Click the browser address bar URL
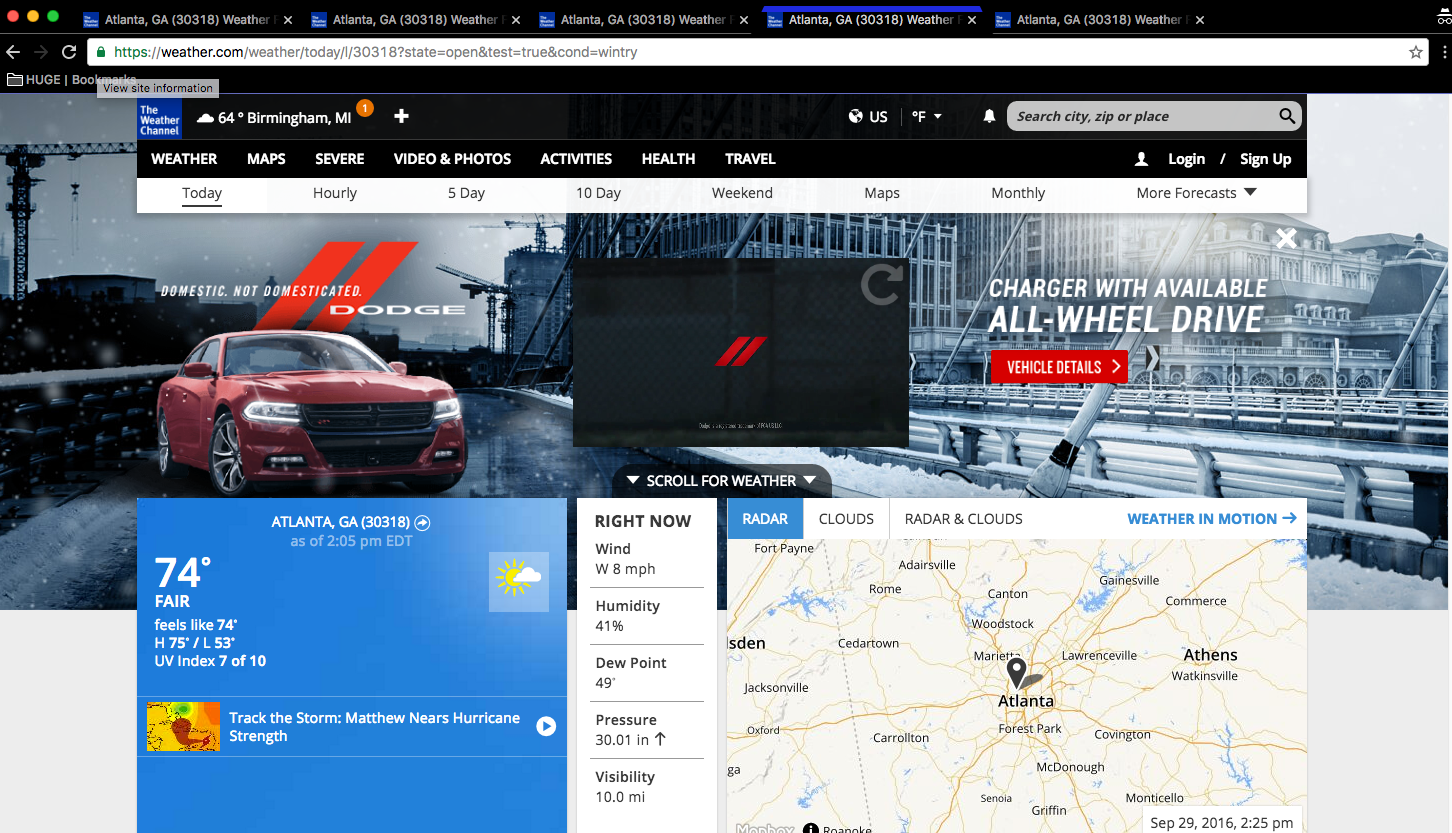Image resolution: width=1452 pixels, height=833 pixels. point(375,52)
